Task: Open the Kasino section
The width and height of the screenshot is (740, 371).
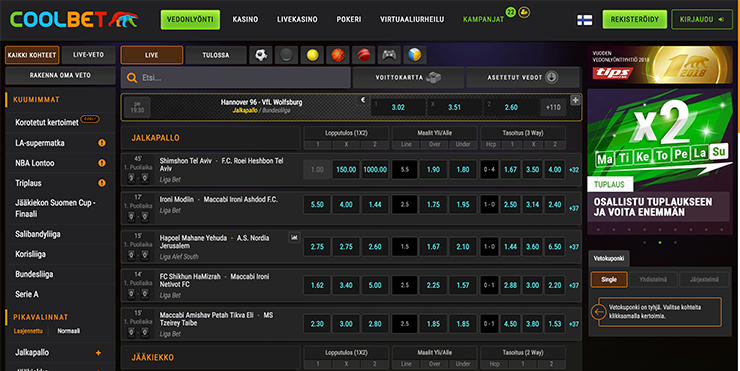Action: tap(245, 19)
